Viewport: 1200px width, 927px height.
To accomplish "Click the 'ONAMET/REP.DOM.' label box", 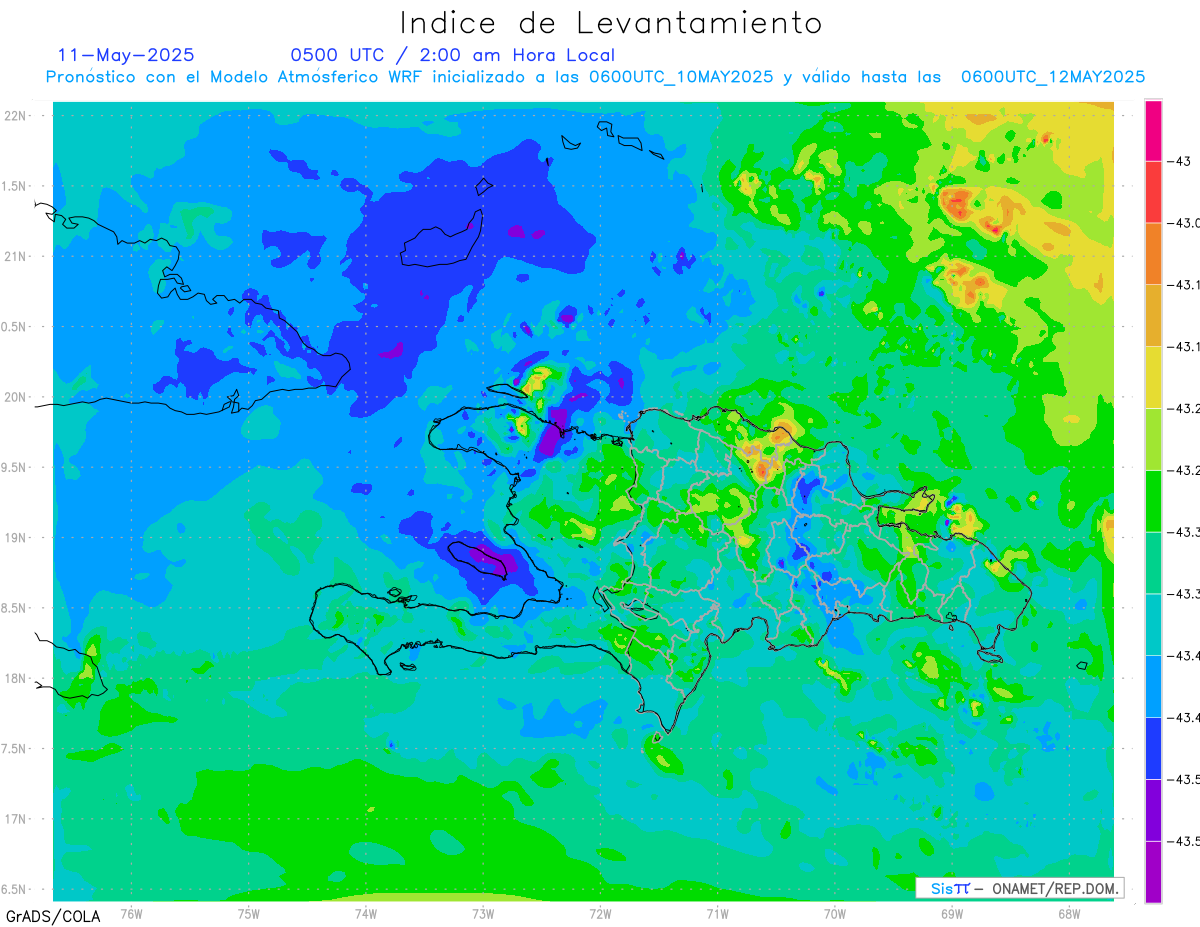I will (1019, 888).
